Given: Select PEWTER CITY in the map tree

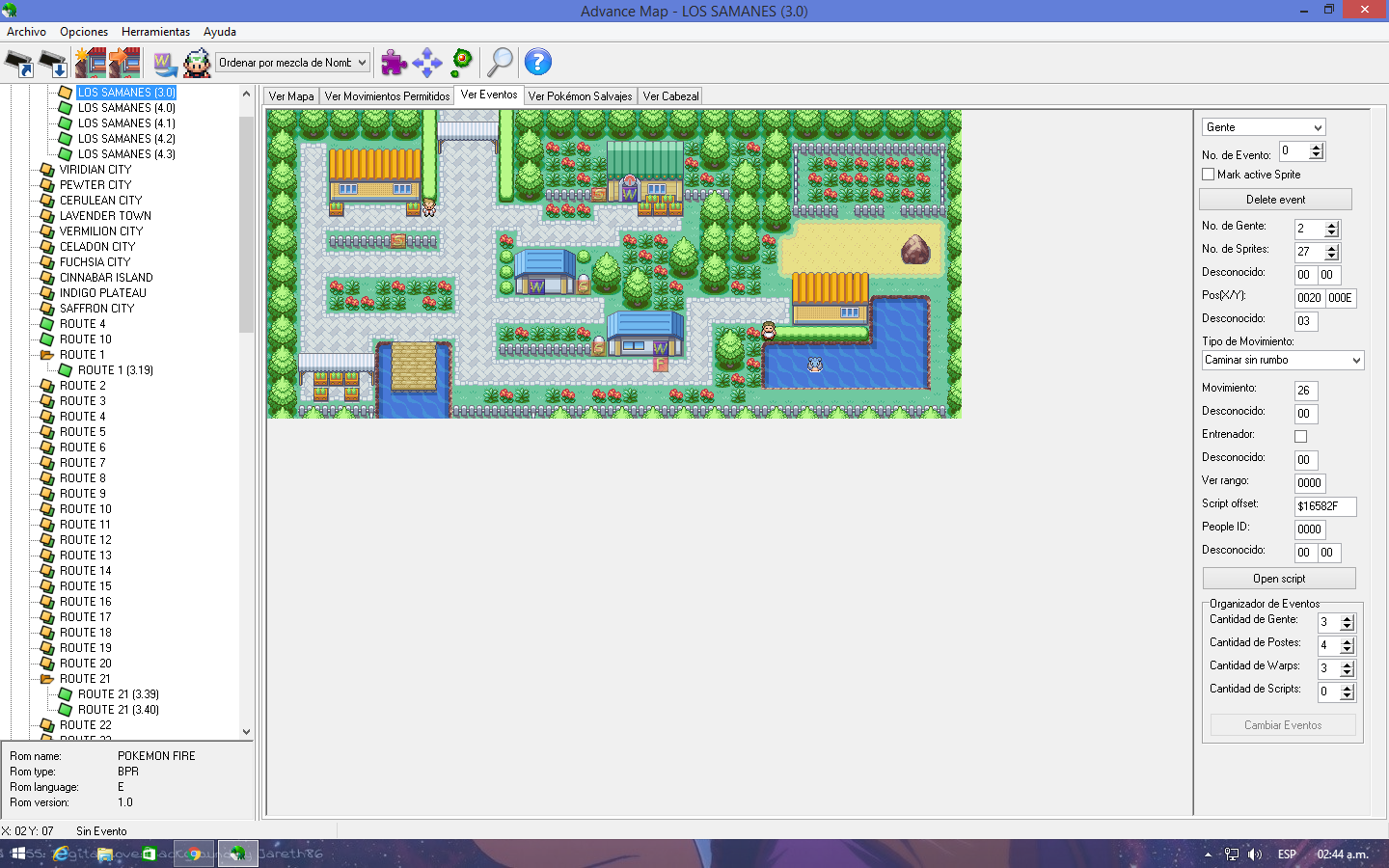Looking at the screenshot, I should click(95, 185).
